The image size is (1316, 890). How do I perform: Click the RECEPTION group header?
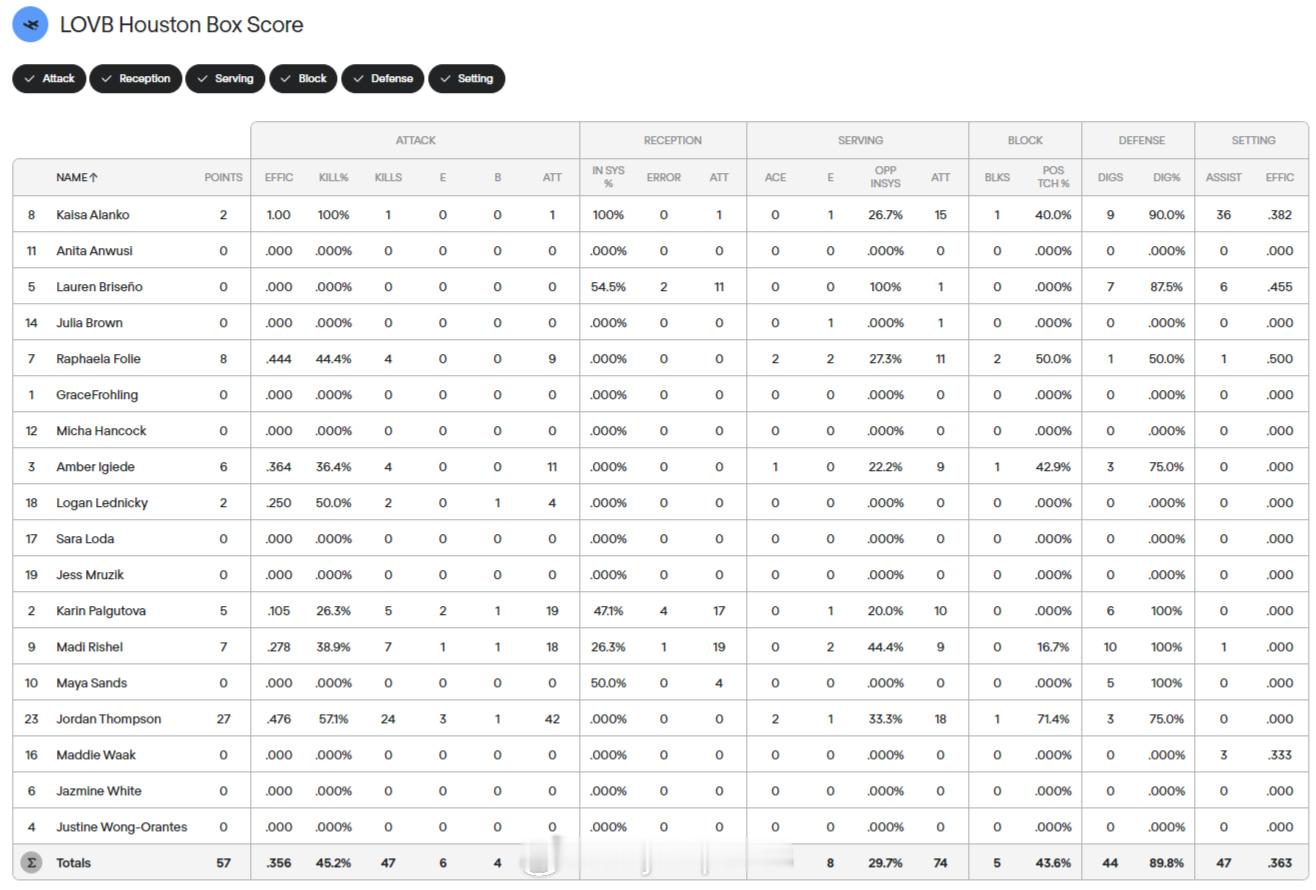[x=672, y=140]
